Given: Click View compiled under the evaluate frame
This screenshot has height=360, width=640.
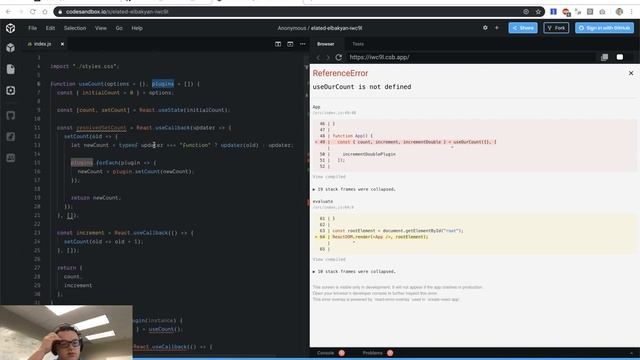Looking at the screenshot, I should coord(329,259).
